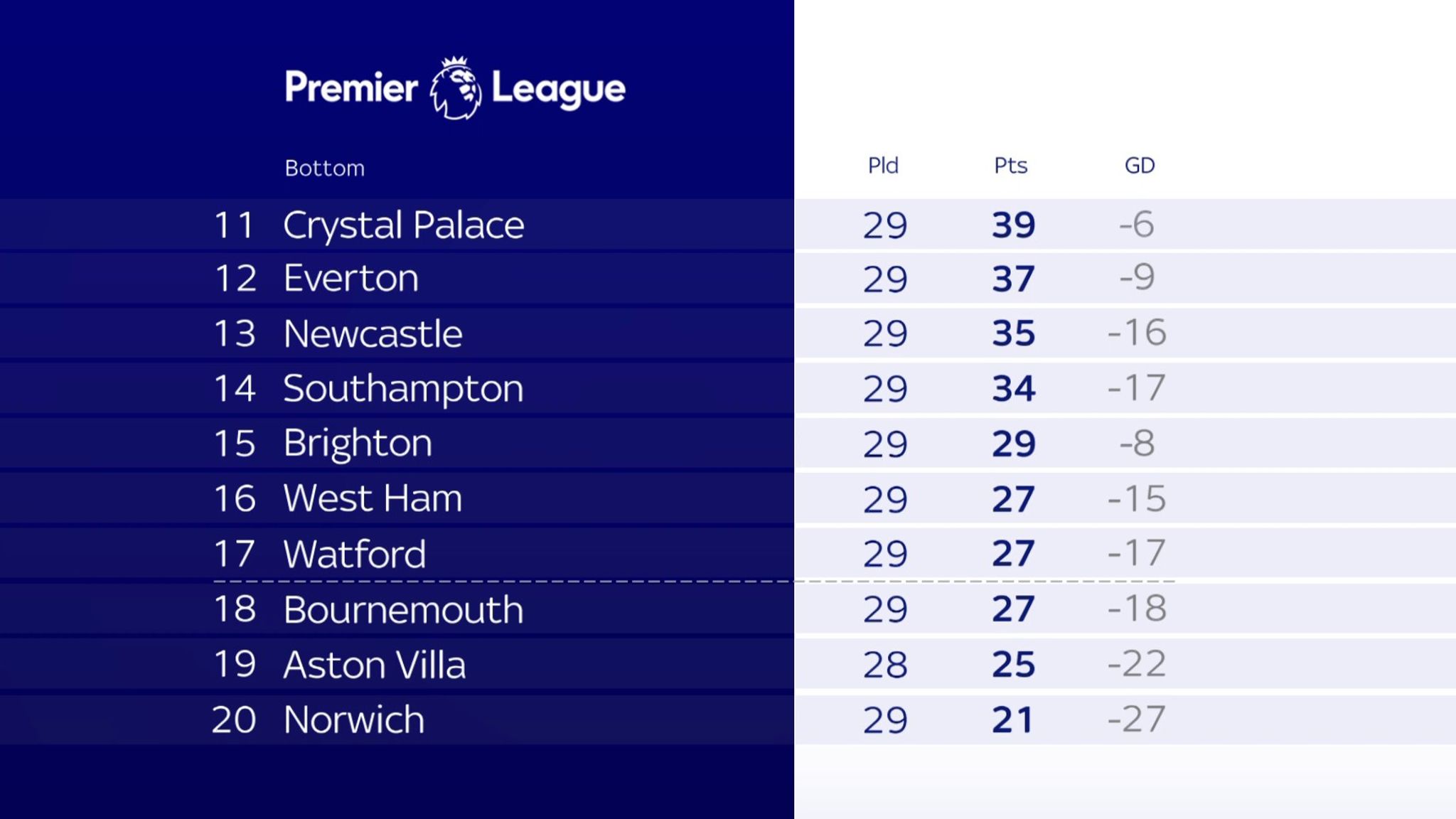Click the Pts column header

[1011, 166]
